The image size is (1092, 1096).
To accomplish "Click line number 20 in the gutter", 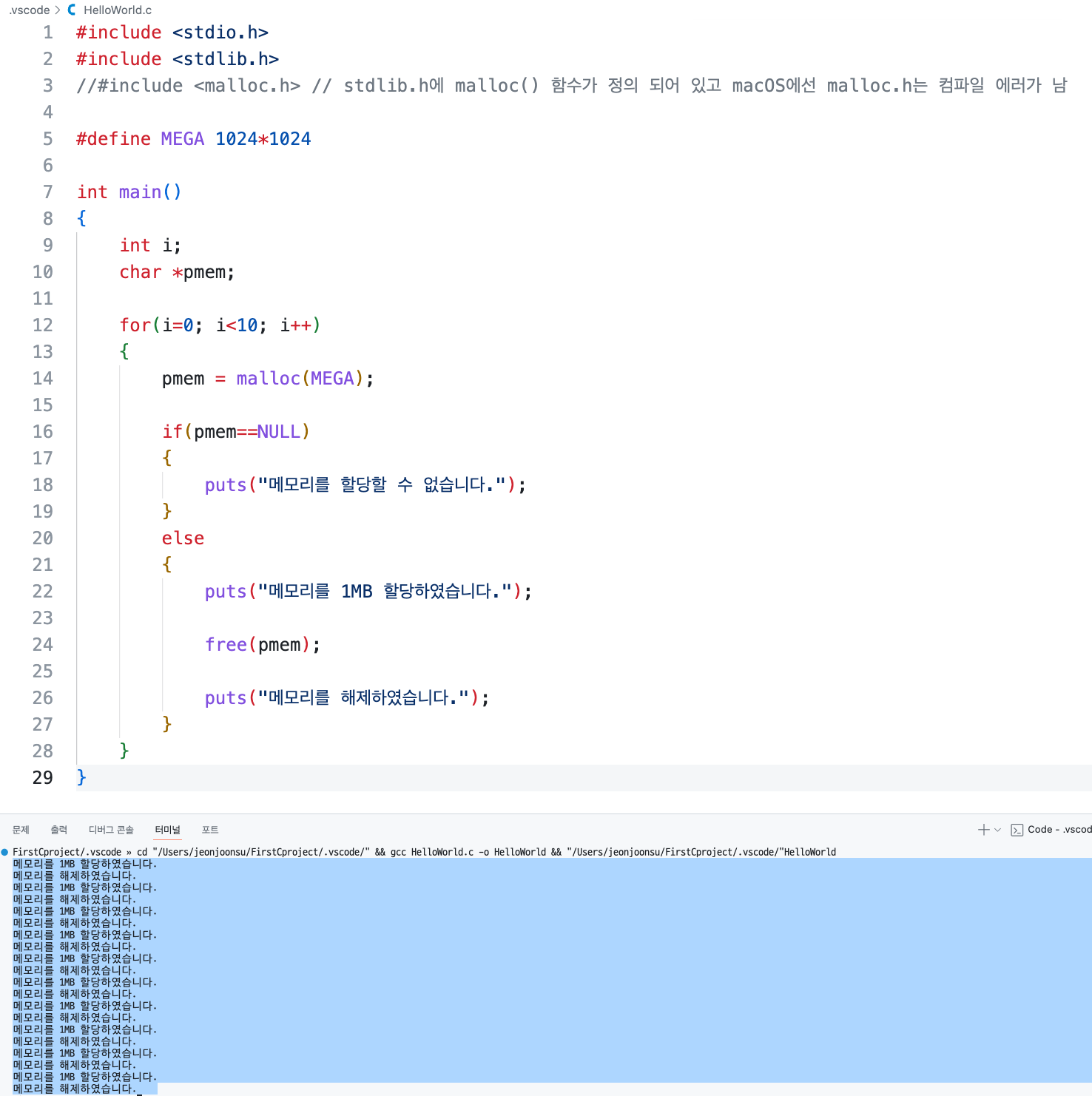I will point(43,538).
